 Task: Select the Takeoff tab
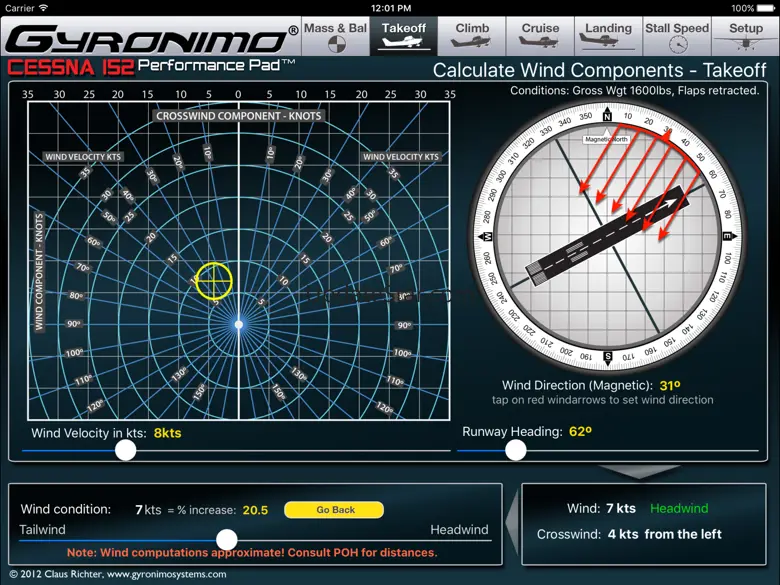pyautogui.click(x=404, y=36)
